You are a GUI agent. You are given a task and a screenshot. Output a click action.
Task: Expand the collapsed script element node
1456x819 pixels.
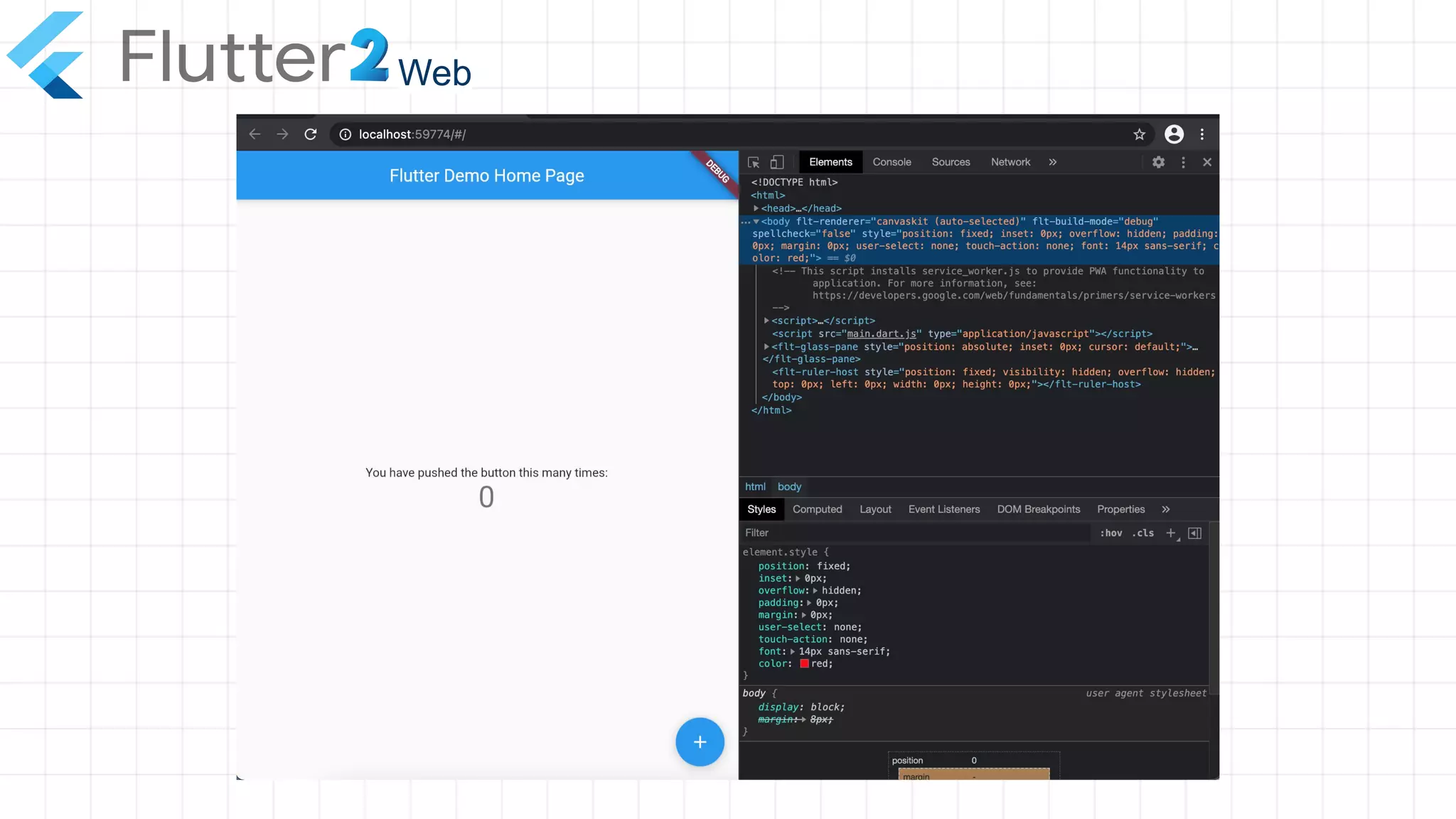pos(766,321)
